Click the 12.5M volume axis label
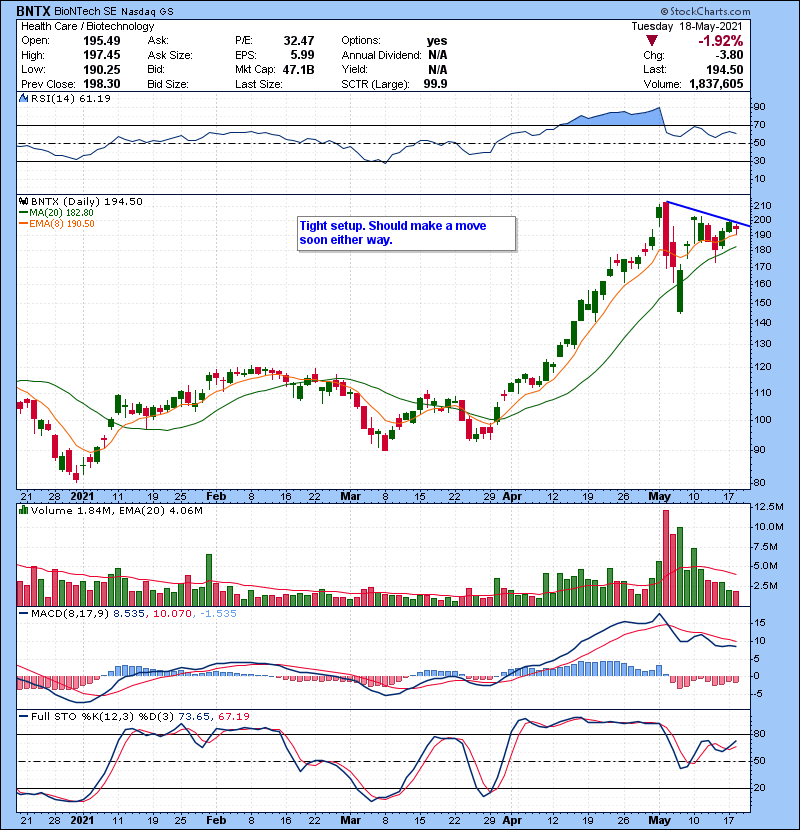This screenshot has height=830, width=800. pyautogui.click(x=769, y=507)
